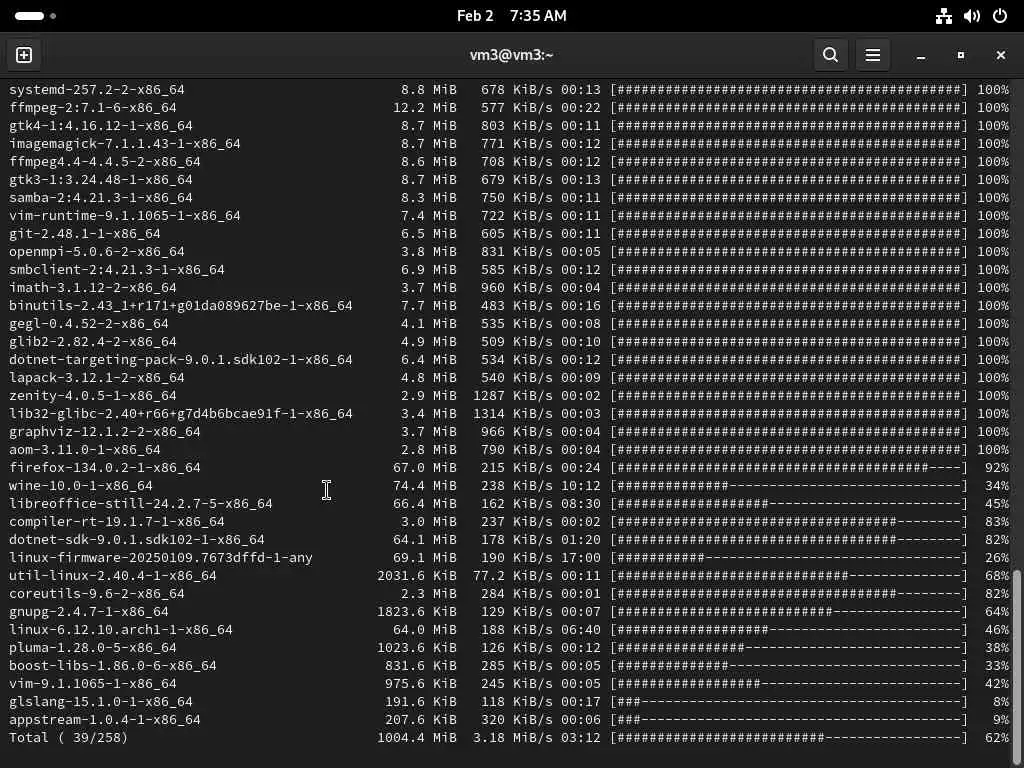Click the vim-runtime-9.1.1065-1-x86_64 line
The image size is (1024, 768).
tap(509, 216)
